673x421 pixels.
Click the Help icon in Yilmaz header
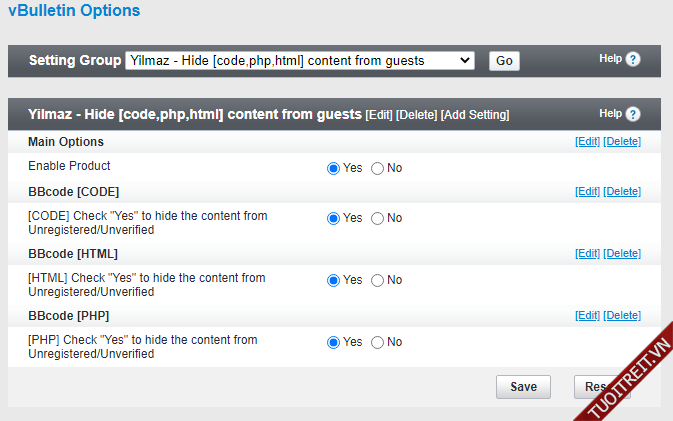(633, 115)
